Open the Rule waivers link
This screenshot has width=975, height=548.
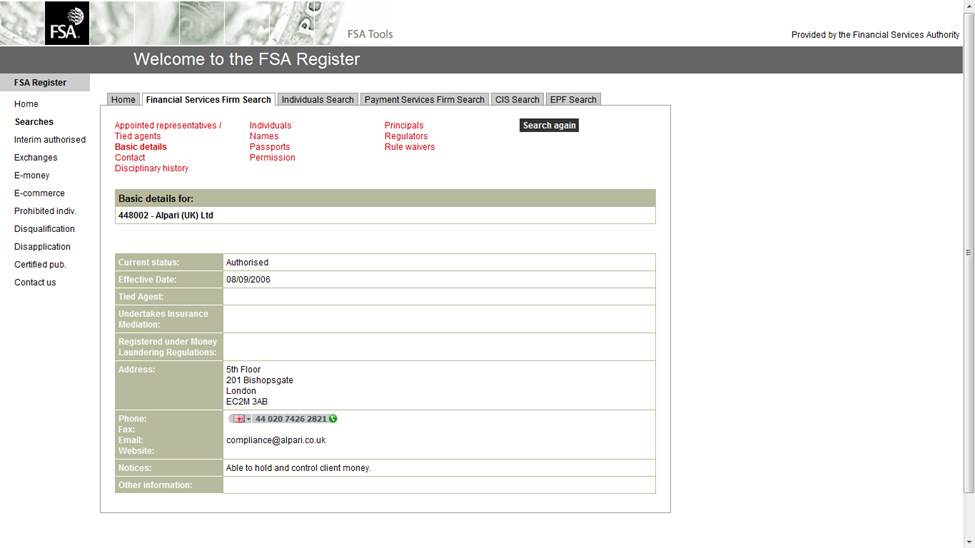click(x=409, y=147)
